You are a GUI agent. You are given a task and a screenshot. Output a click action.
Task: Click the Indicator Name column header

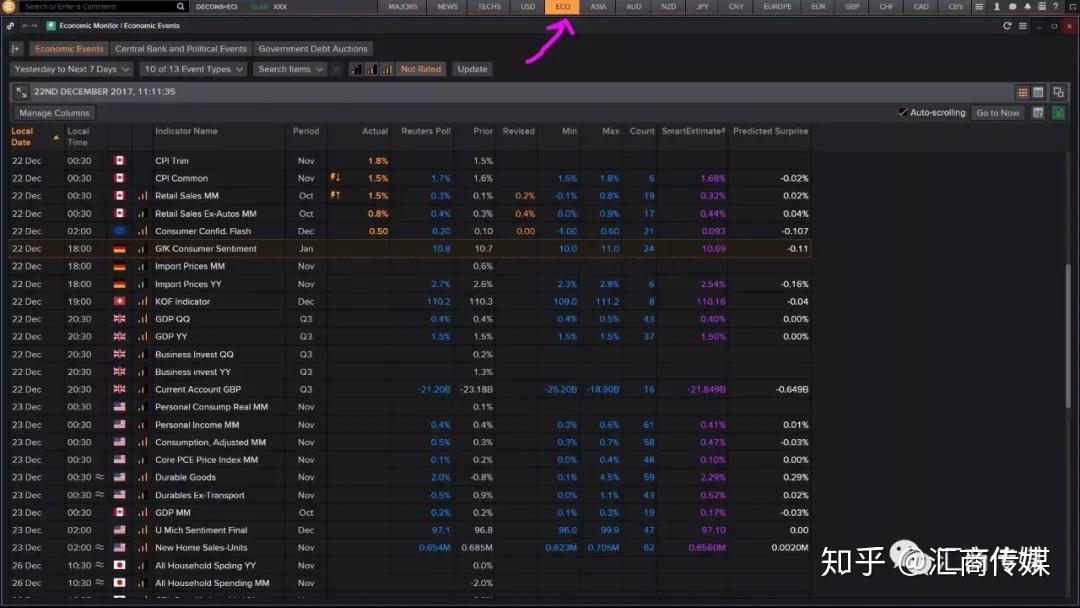pos(186,131)
